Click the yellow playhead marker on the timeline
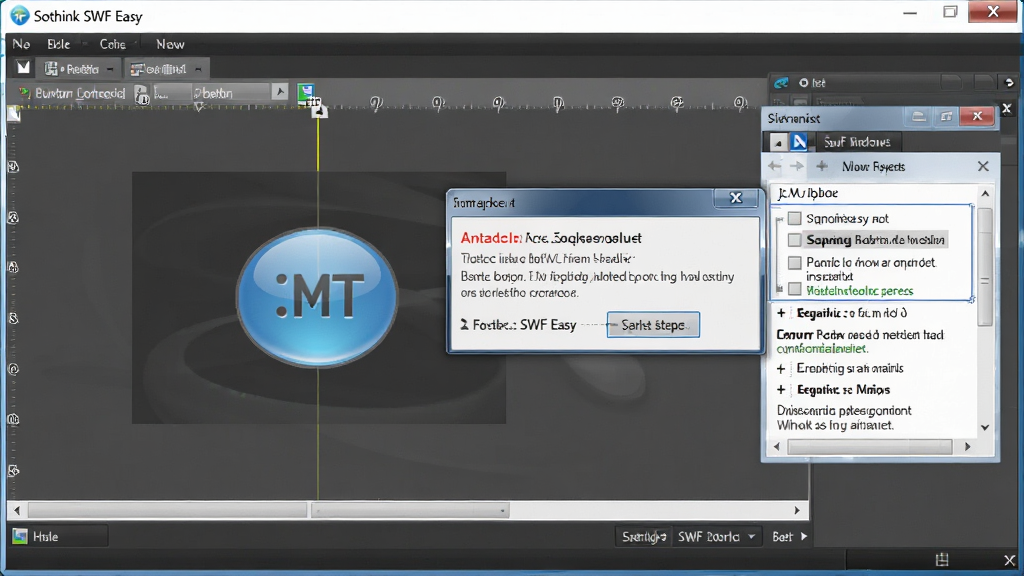The image size is (1024, 576). pyautogui.click(x=319, y=112)
